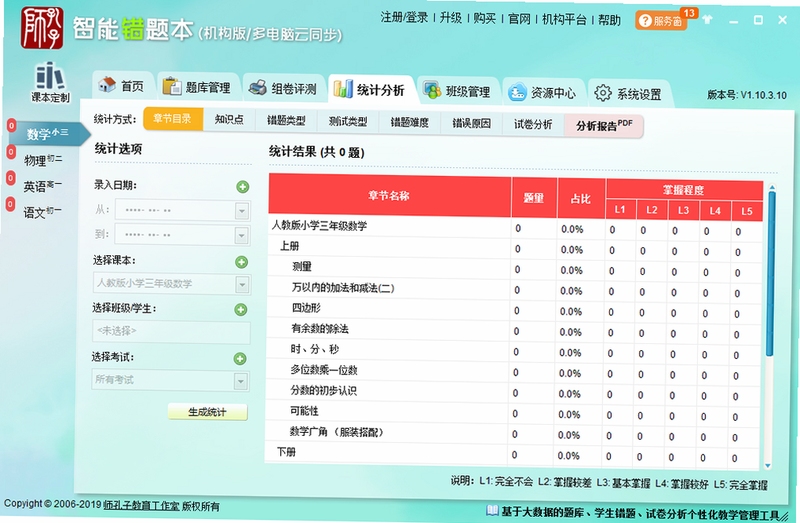The height and width of the screenshot is (523, 800).
Task: Click the L5 mastery column header
Action: pos(747,211)
